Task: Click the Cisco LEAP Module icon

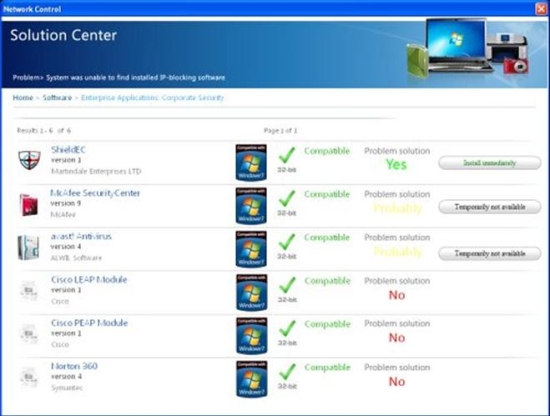Action: pos(29,291)
